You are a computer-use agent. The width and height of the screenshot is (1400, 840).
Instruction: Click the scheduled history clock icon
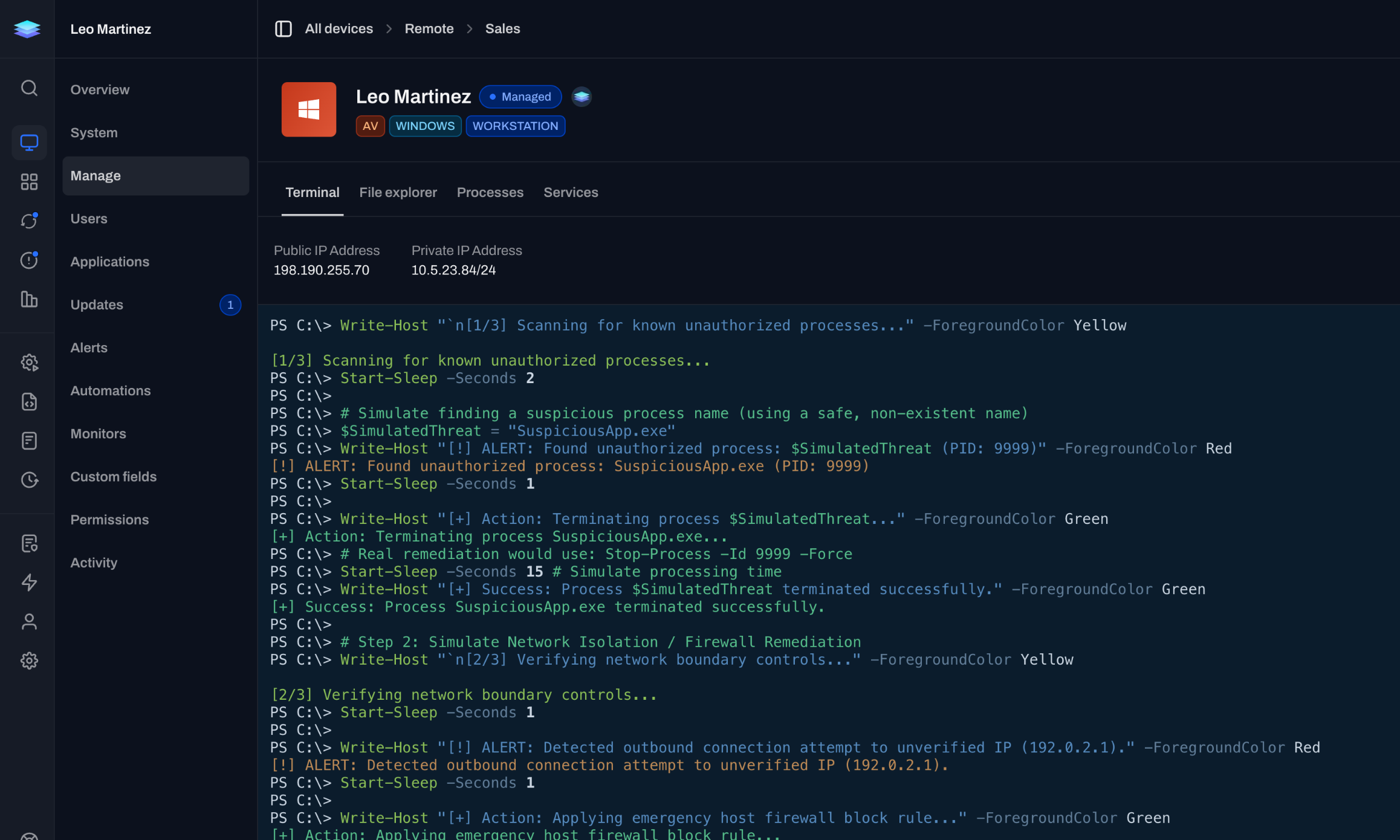pos(29,480)
